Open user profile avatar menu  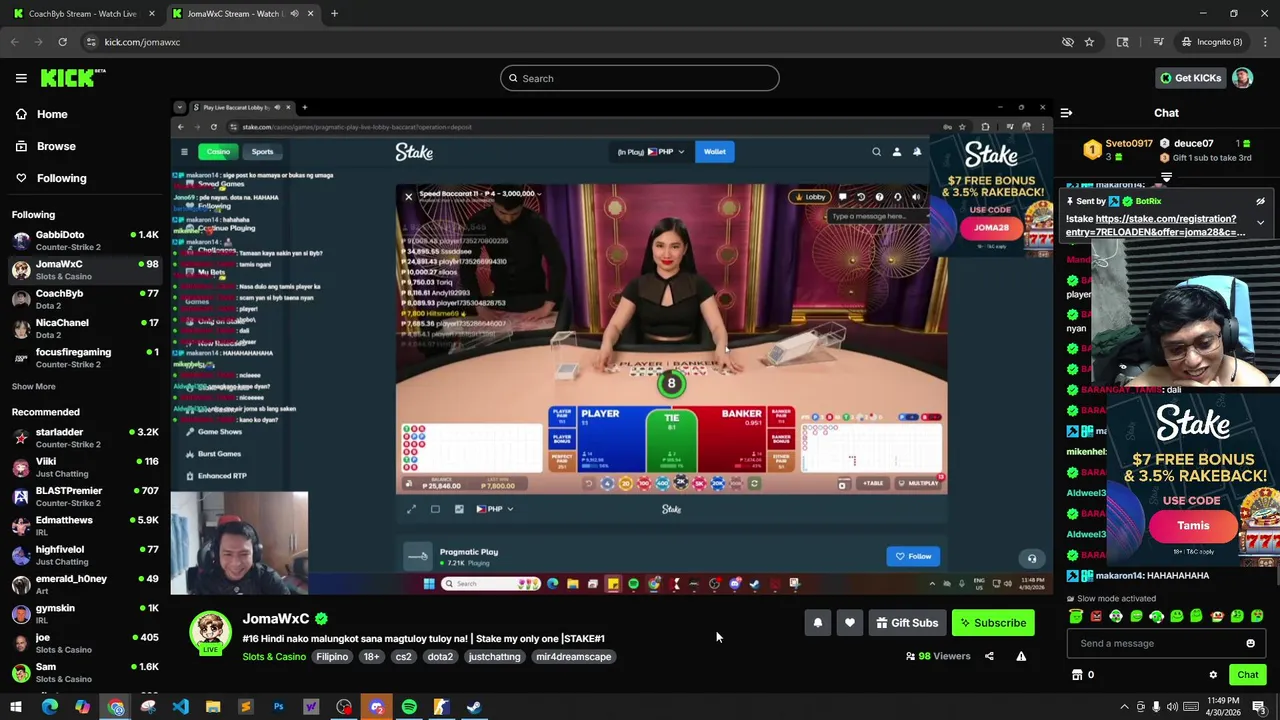1242,78
